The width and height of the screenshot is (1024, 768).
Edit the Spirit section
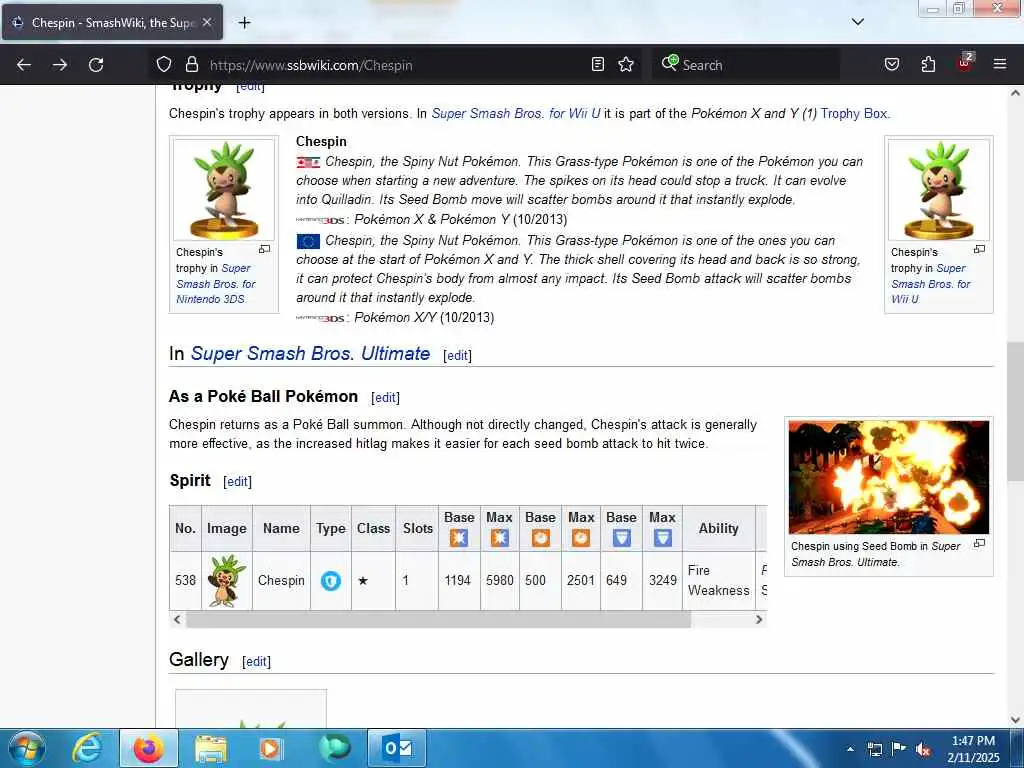[x=237, y=481]
